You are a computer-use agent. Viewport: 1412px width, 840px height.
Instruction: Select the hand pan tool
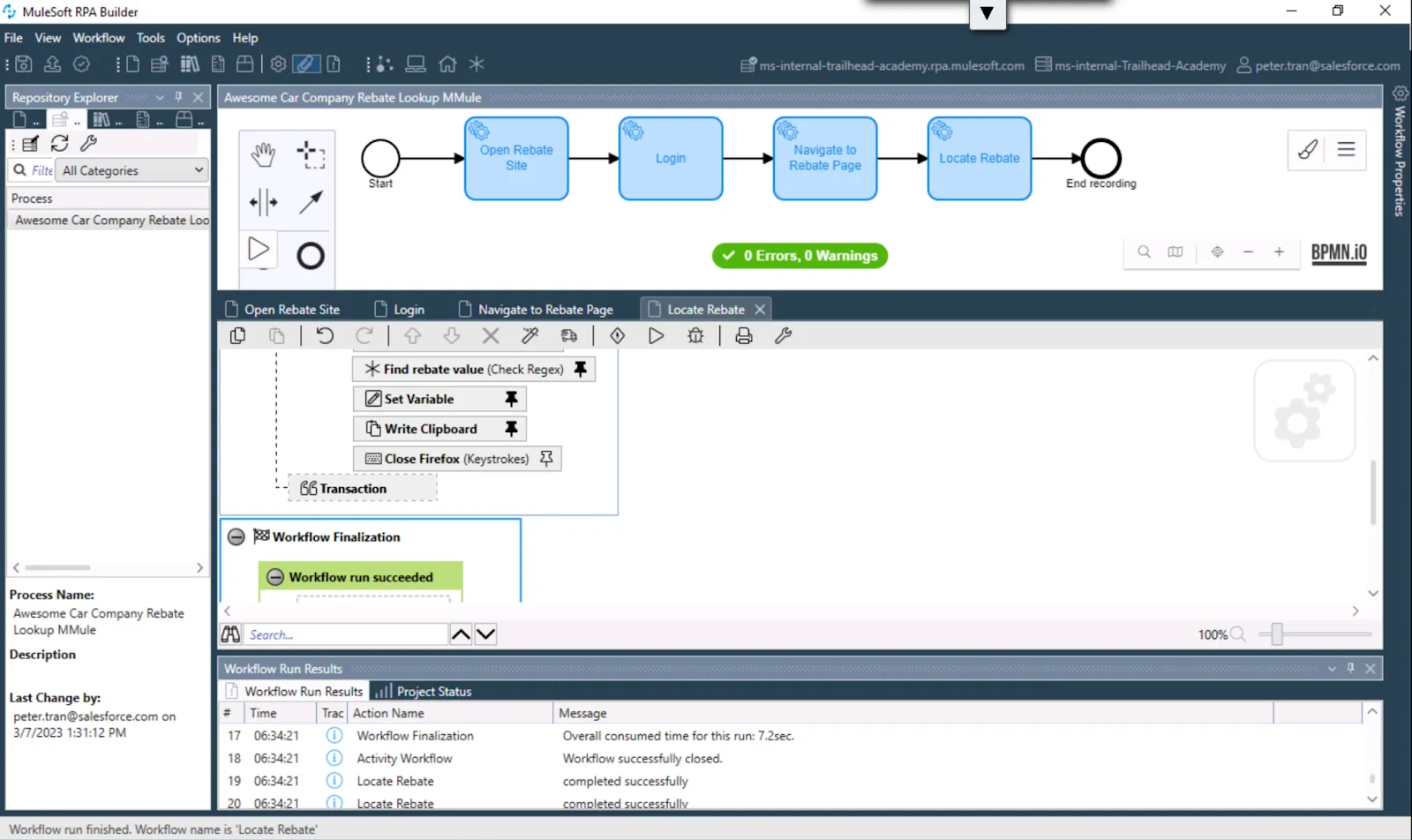[263, 154]
